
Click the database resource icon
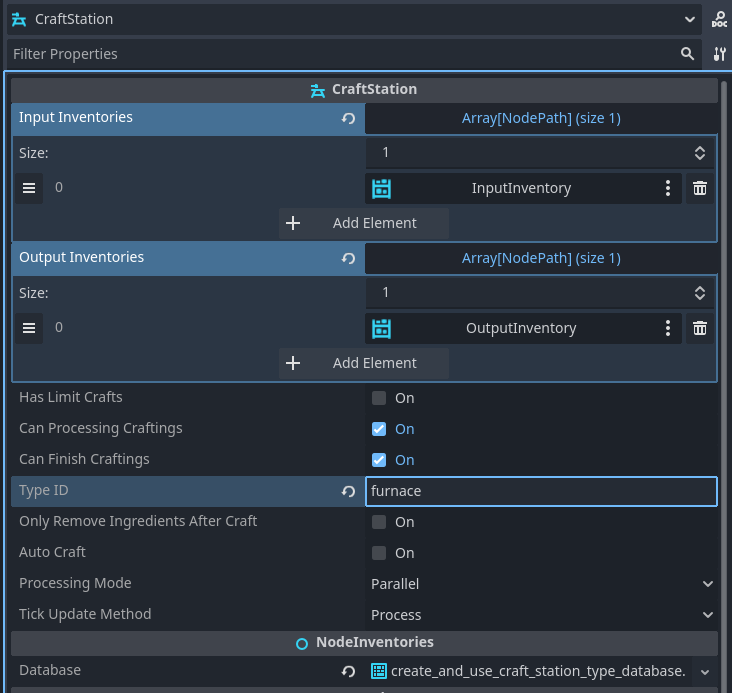pos(379,671)
